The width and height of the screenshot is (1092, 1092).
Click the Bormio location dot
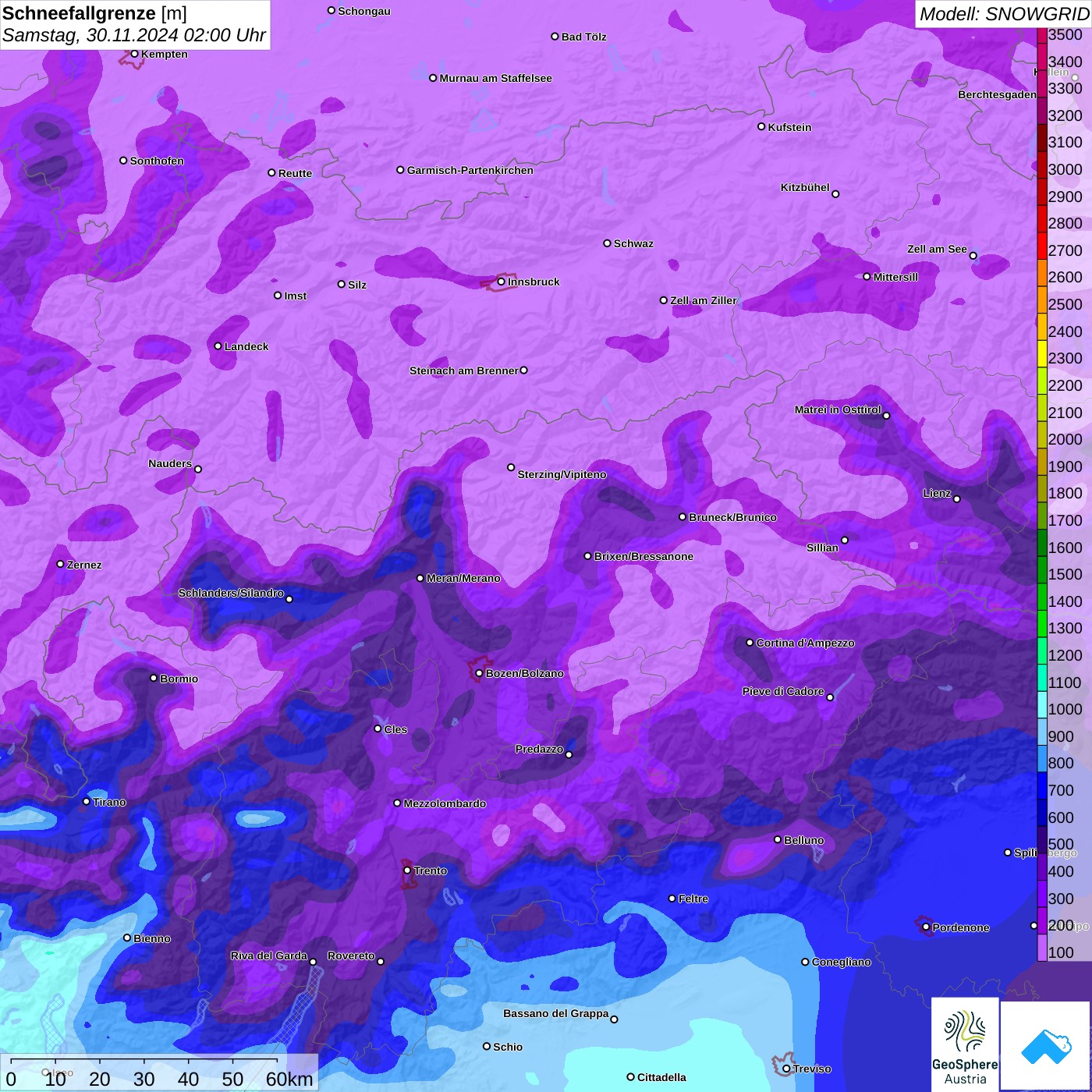[x=154, y=678]
